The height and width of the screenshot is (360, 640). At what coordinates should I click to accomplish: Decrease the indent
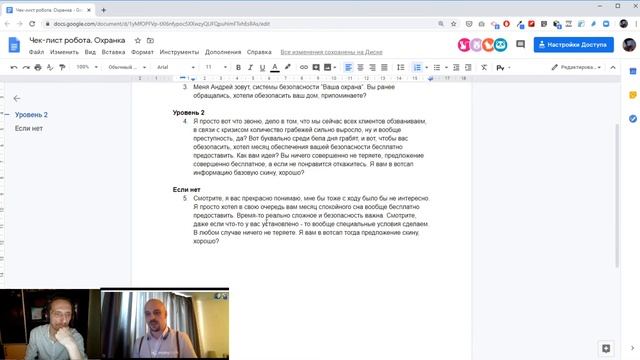pyautogui.click(x=456, y=67)
